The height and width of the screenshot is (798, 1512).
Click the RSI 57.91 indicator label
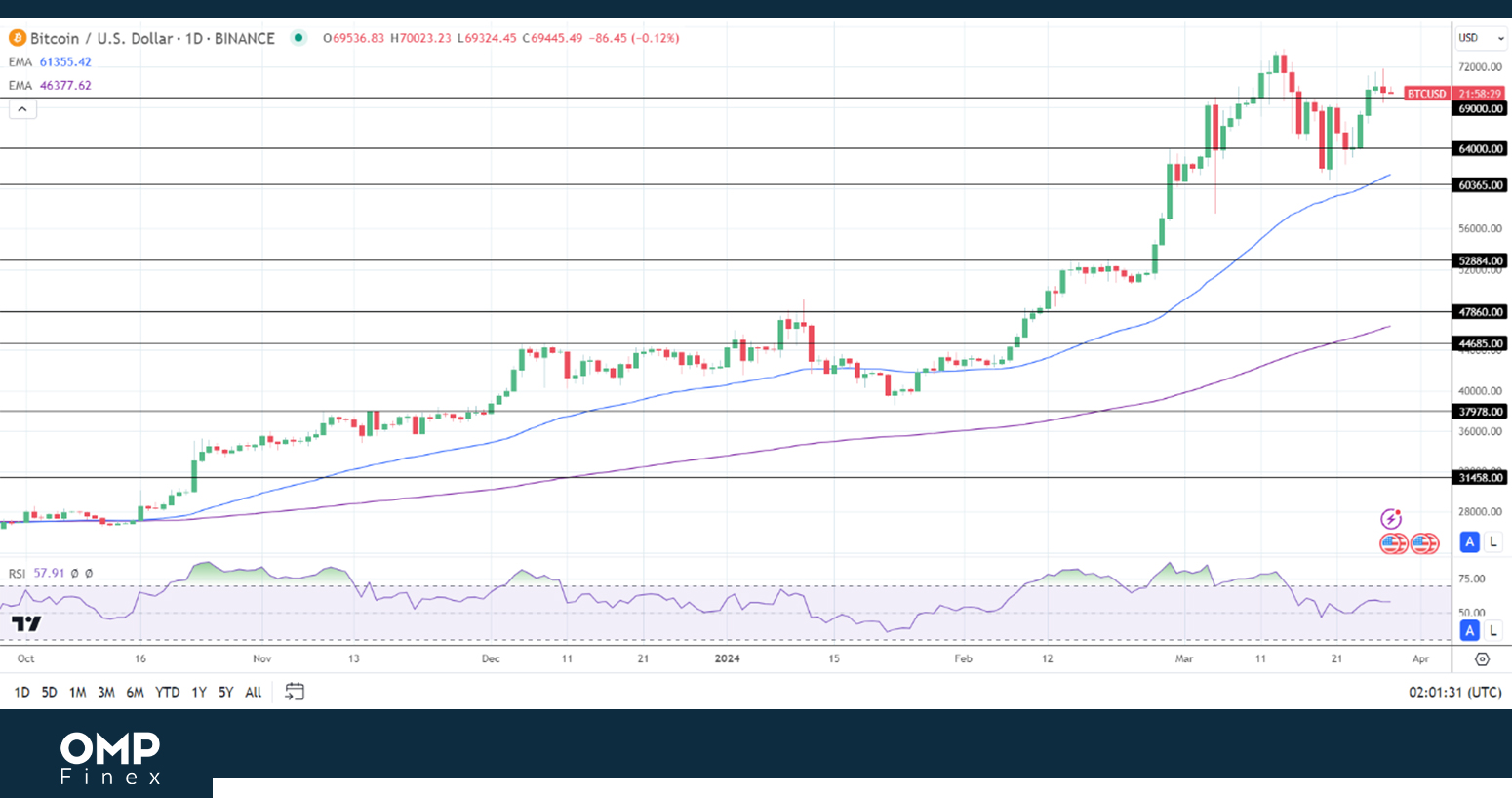(36, 574)
